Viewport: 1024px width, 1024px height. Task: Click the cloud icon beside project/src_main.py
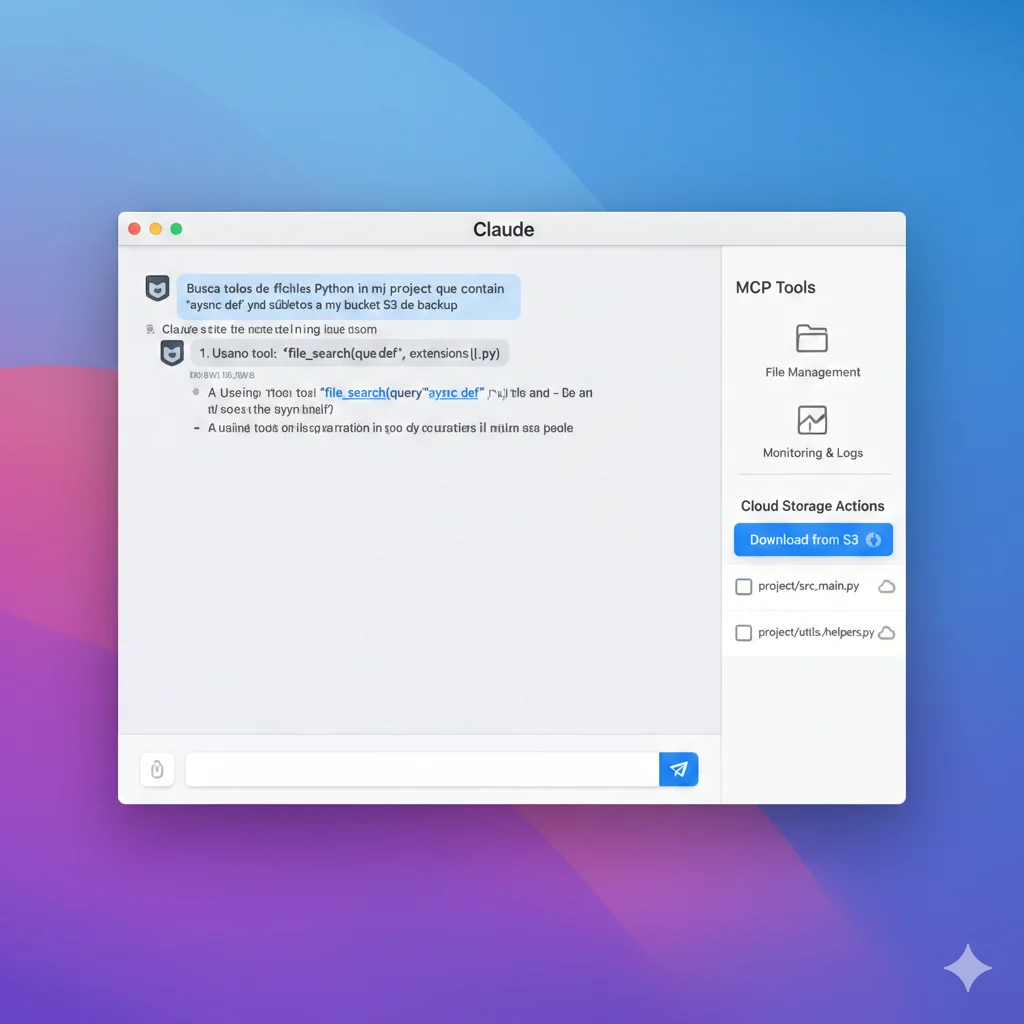point(886,587)
